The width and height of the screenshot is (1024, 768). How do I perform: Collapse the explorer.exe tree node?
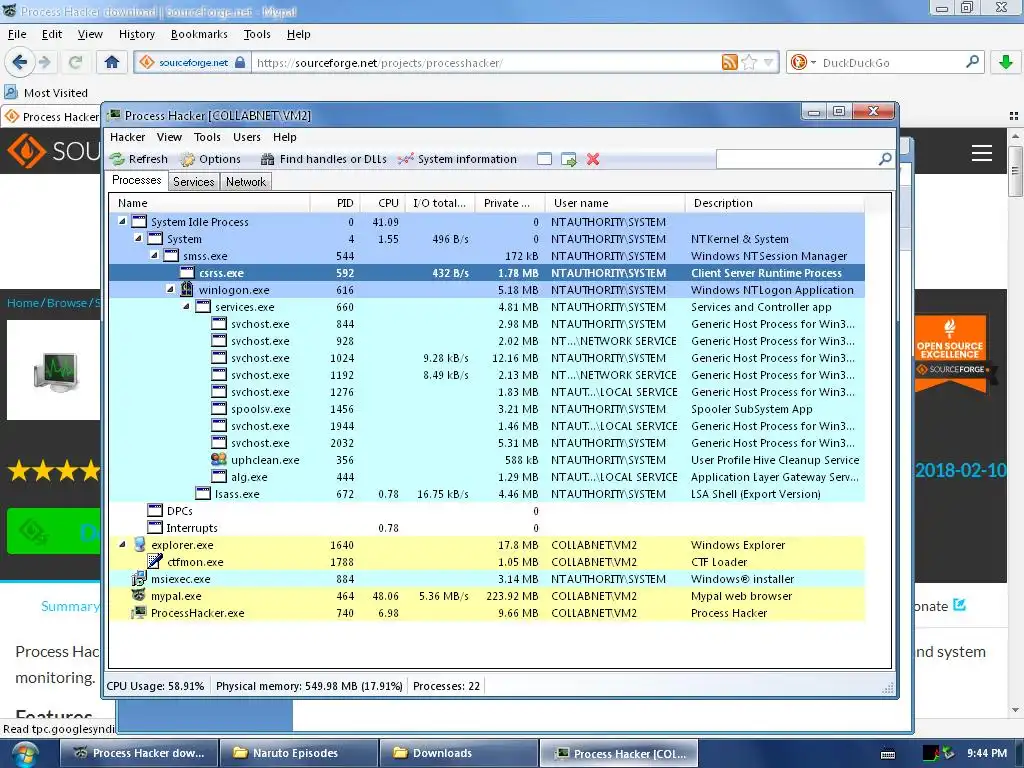coord(122,544)
